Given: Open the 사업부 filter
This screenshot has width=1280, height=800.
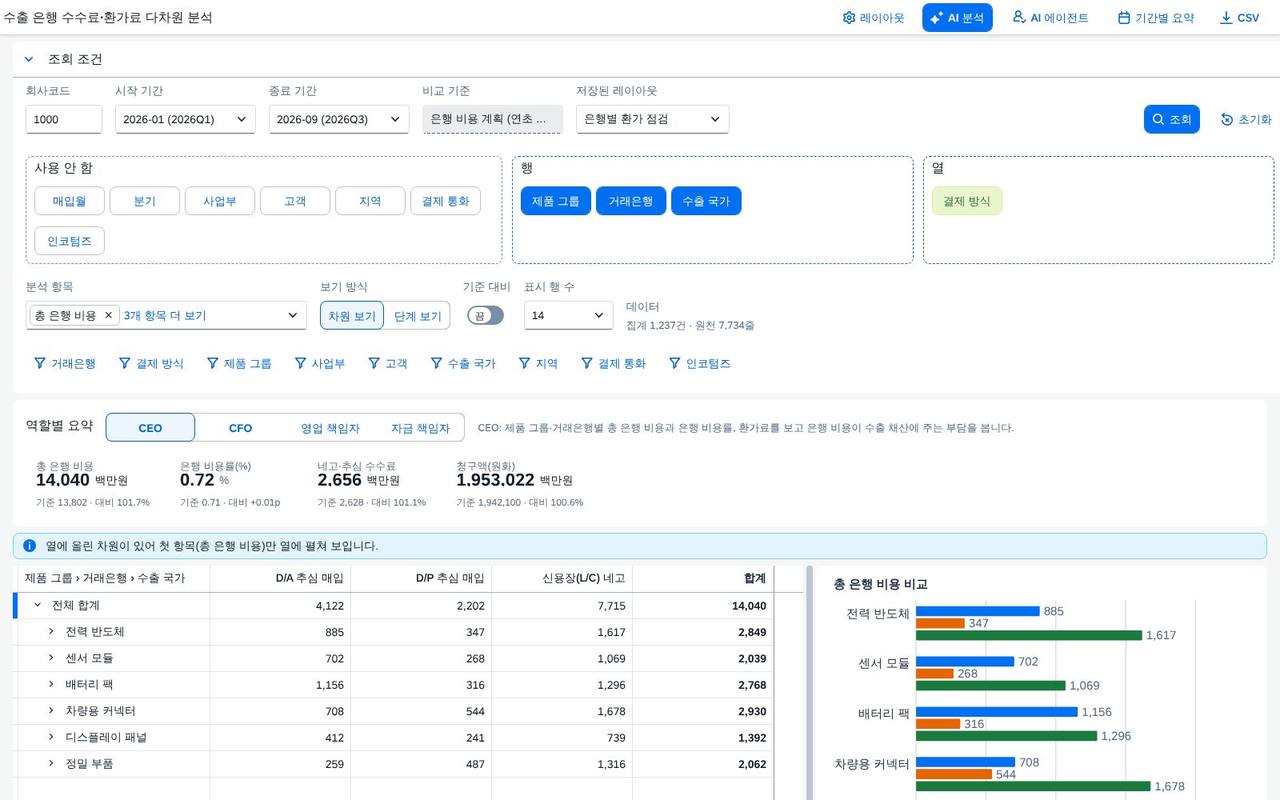Looking at the screenshot, I should click(x=320, y=364).
